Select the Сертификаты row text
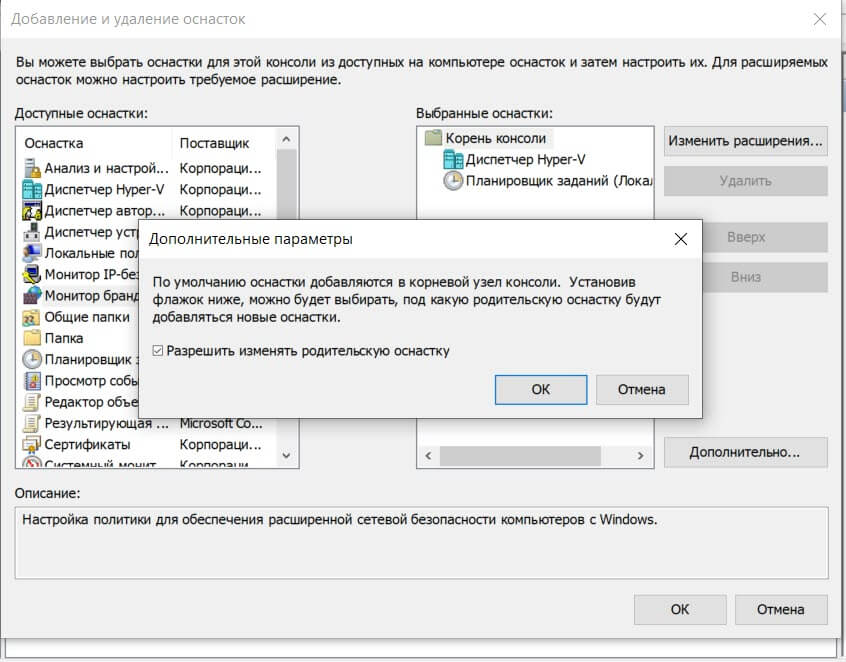846x662 pixels. 87,445
